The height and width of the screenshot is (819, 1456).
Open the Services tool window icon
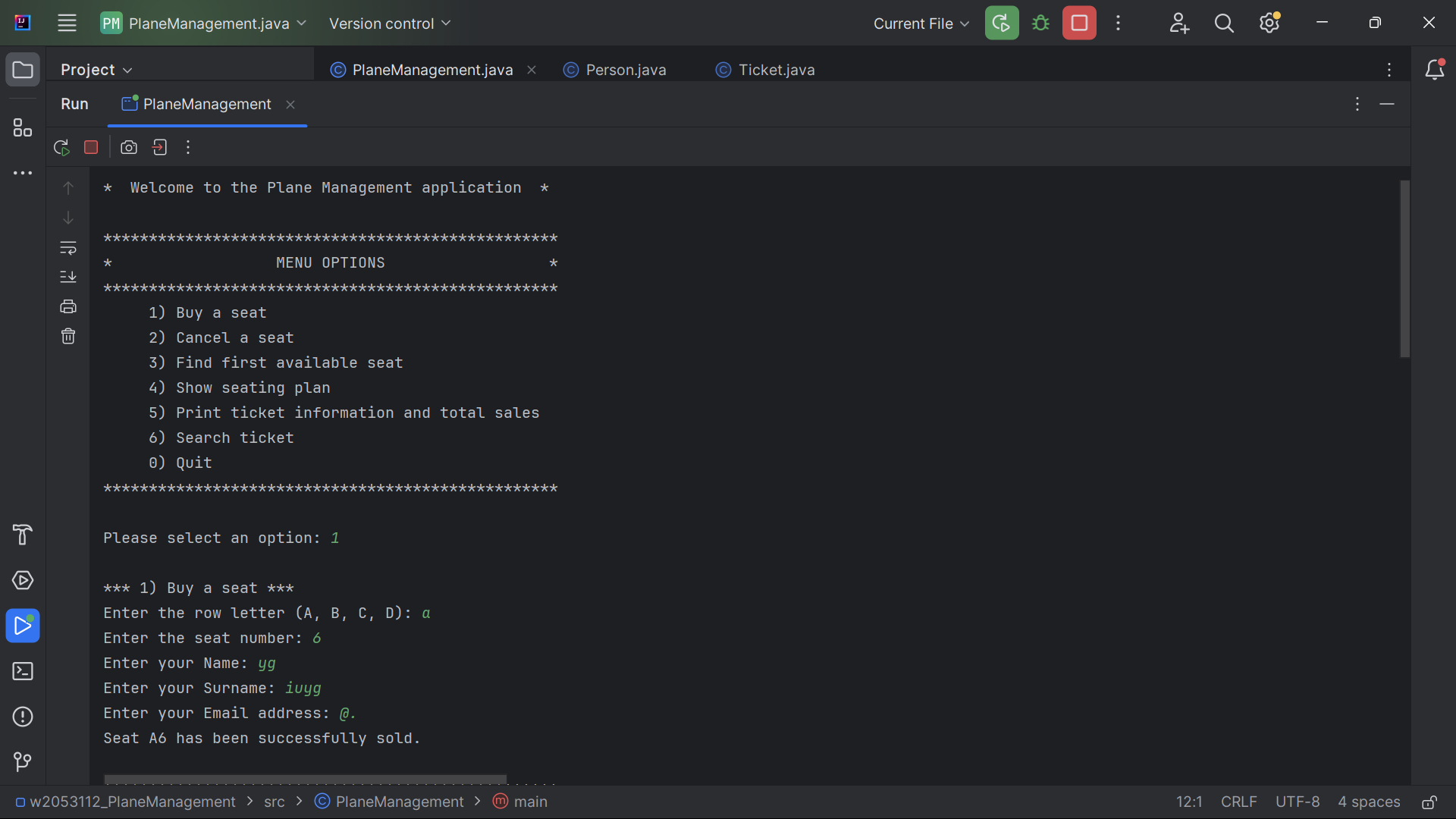click(23, 580)
